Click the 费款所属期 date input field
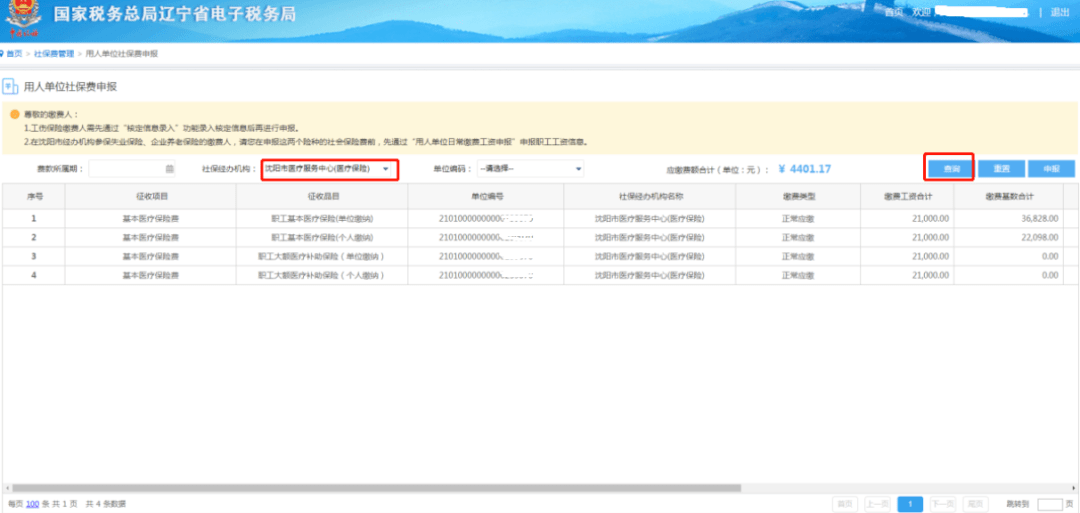This screenshot has width=1080, height=513. 132,169
